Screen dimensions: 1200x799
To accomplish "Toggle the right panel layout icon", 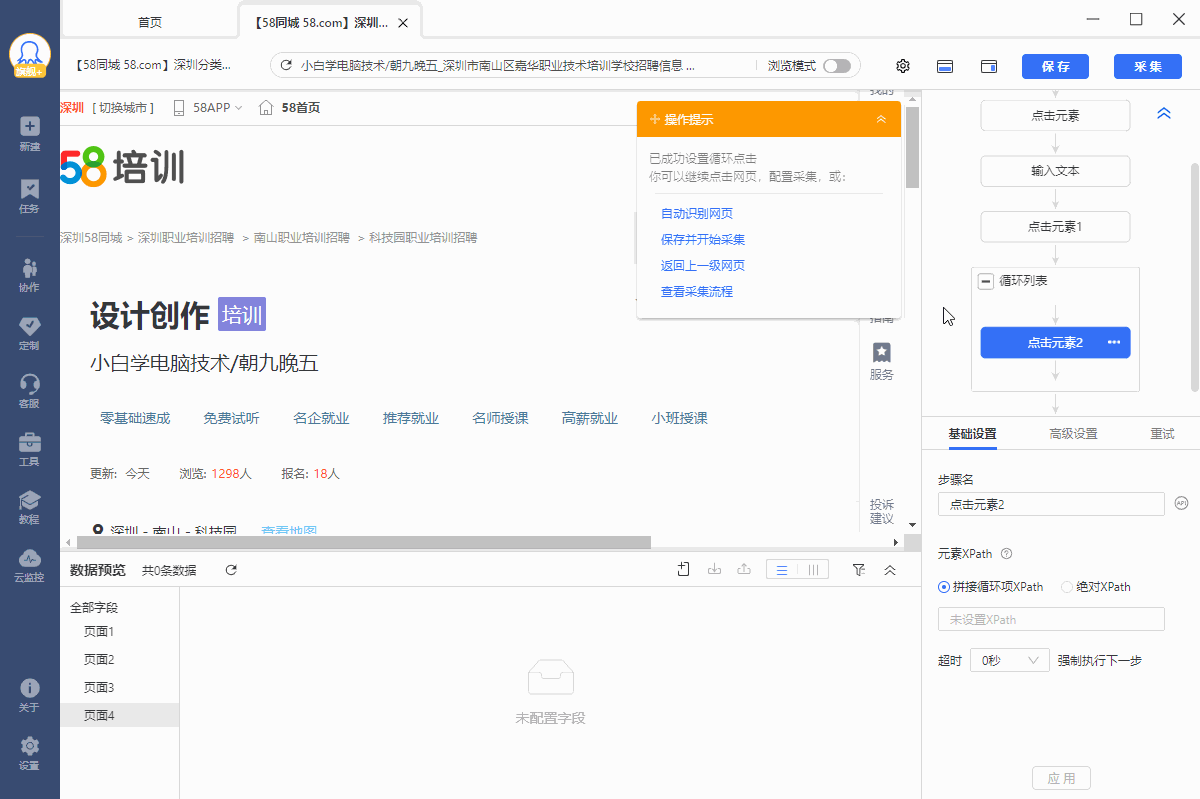I will 989,66.
